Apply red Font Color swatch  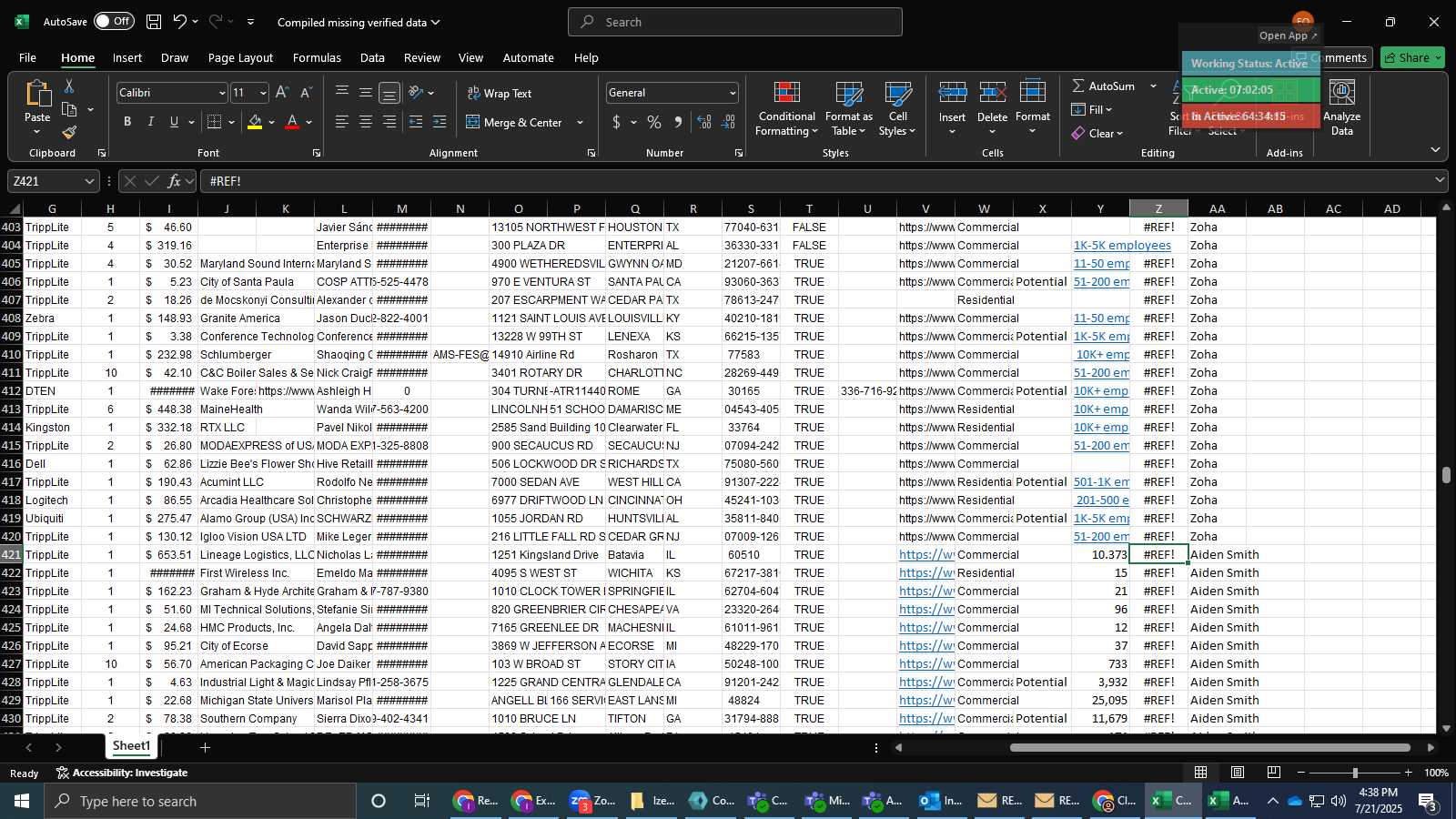[292, 122]
